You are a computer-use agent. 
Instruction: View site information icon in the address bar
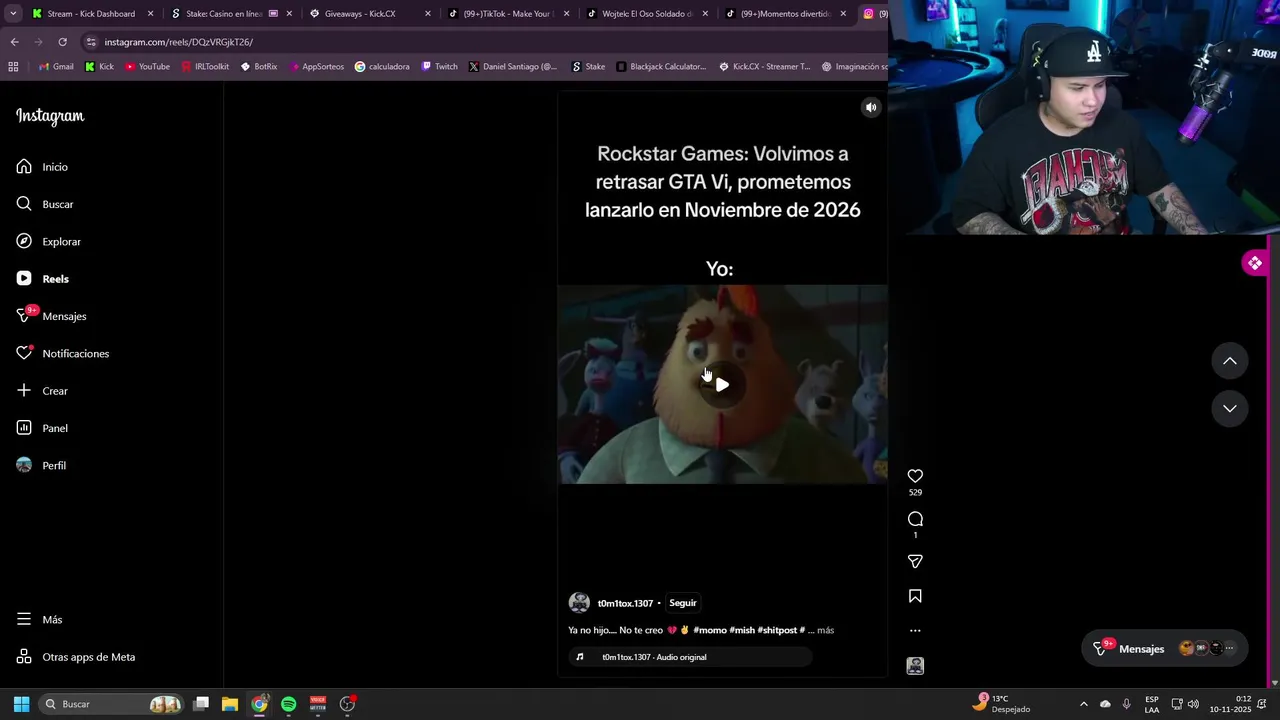point(91,42)
